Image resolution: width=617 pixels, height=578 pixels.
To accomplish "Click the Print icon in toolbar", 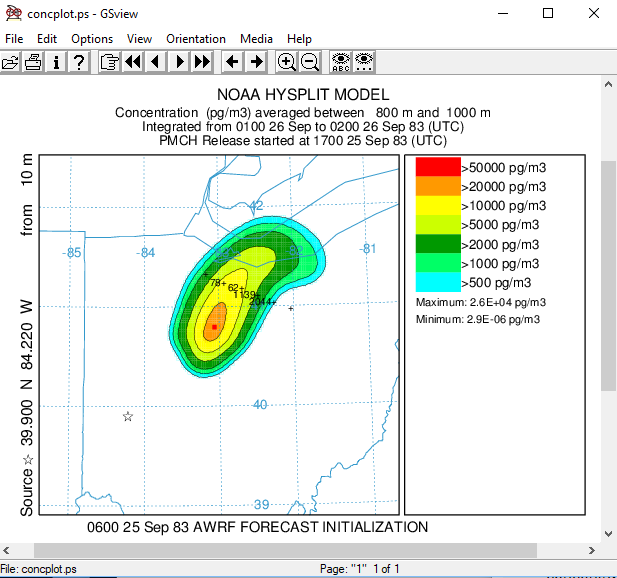I will click(x=33, y=62).
